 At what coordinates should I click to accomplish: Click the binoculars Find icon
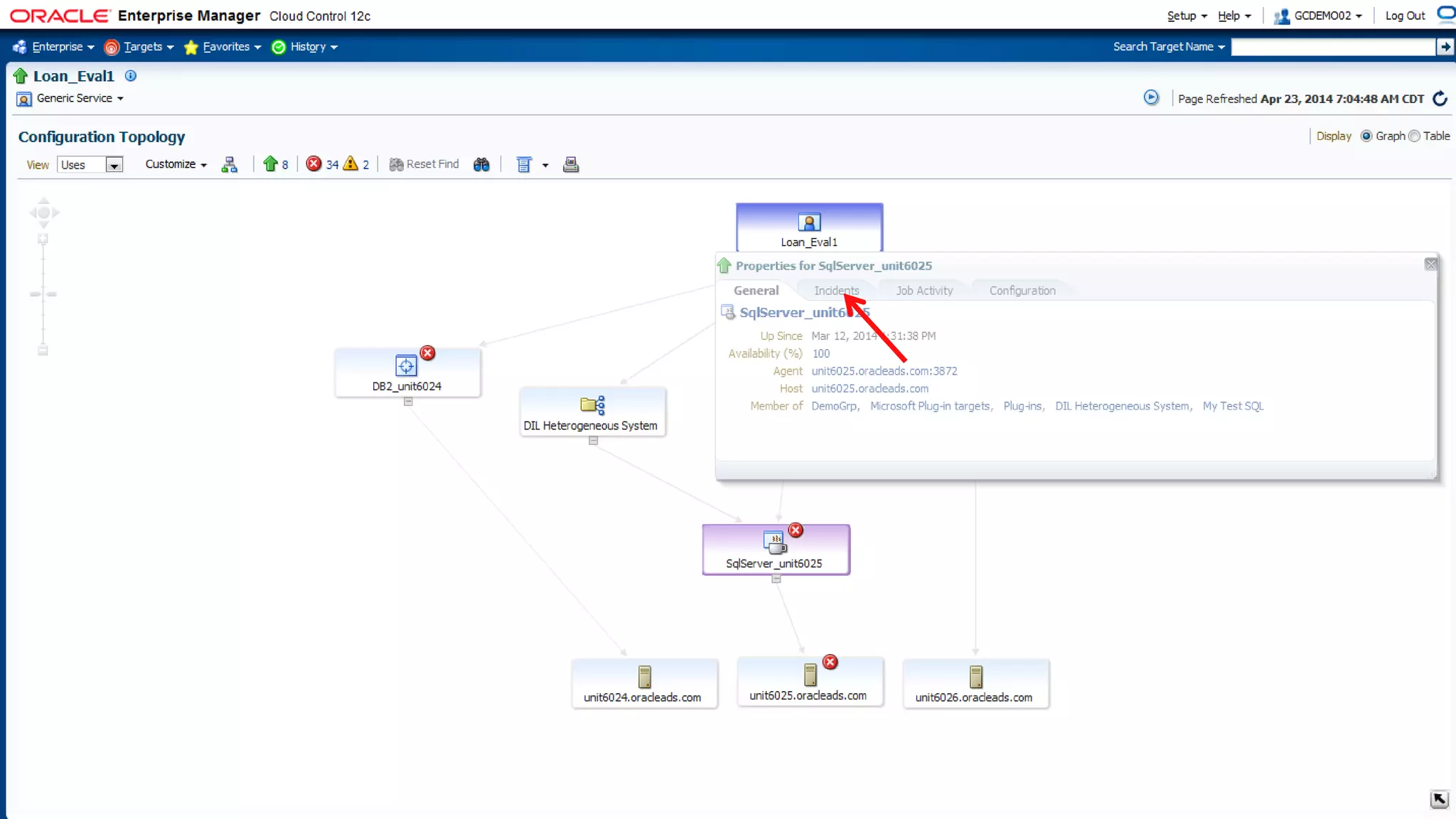(x=481, y=165)
